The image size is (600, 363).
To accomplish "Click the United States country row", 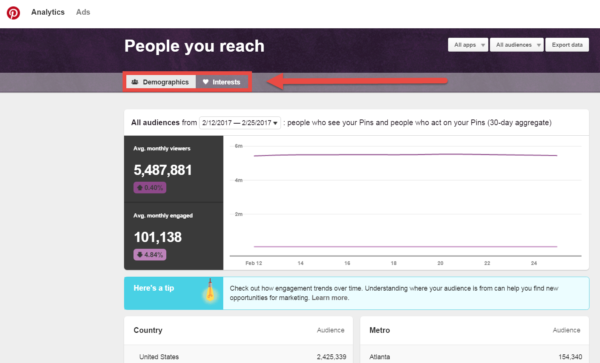I will pyautogui.click(x=238, y=356).
